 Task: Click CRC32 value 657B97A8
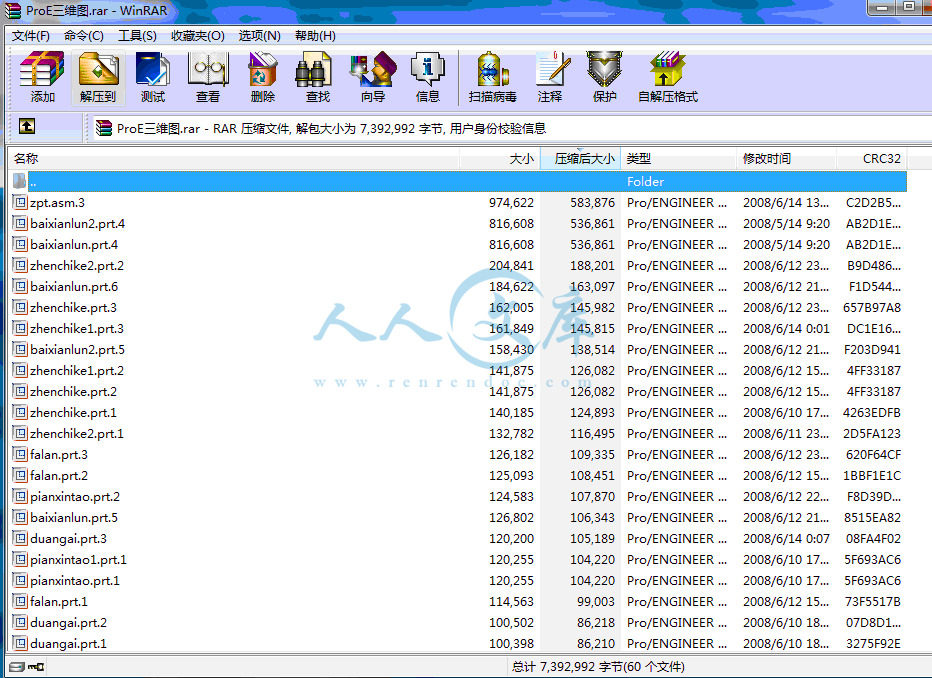(x=872, y=308)
